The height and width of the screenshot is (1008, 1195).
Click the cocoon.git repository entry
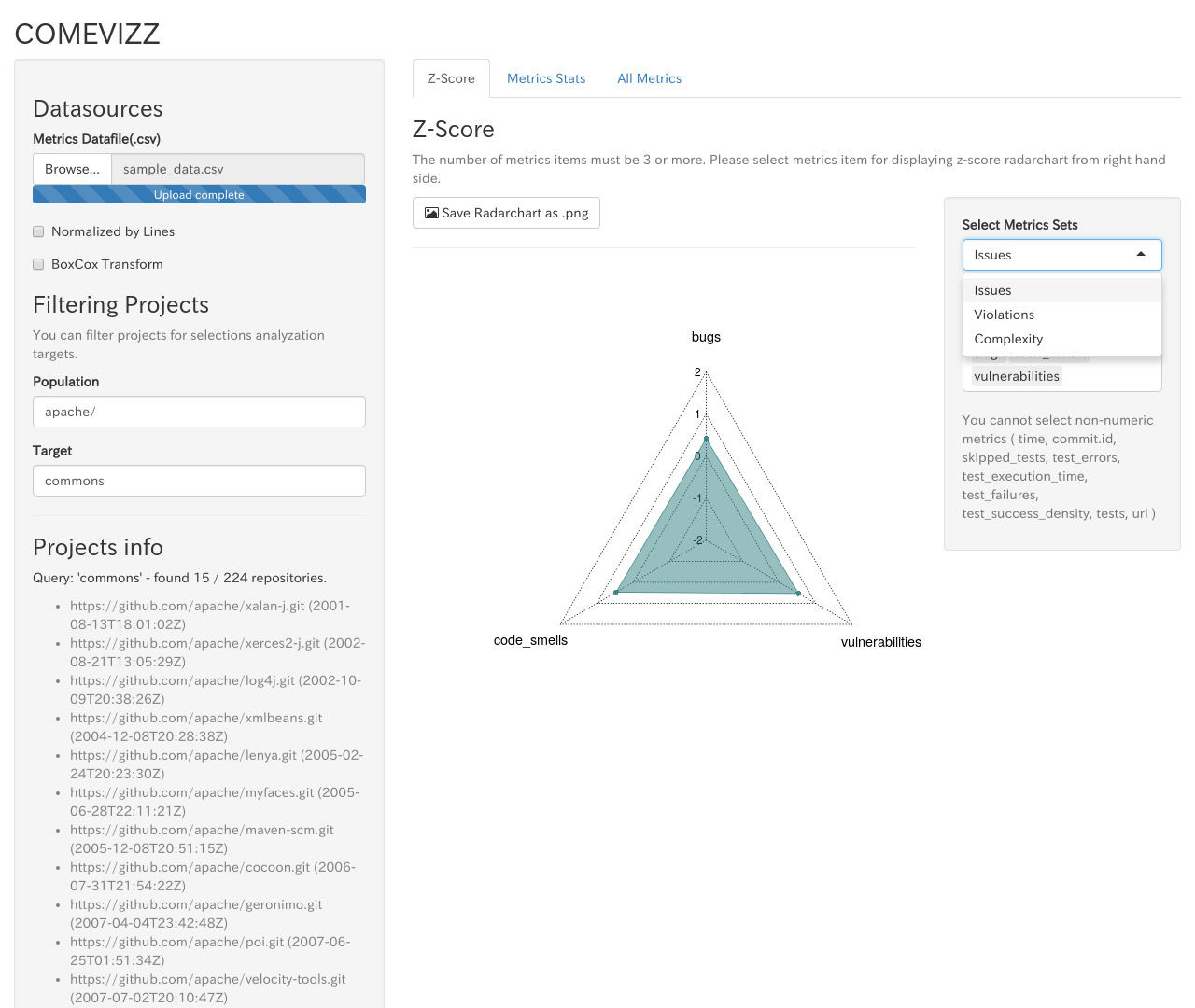pyautogui.click(x=213, y=876)
